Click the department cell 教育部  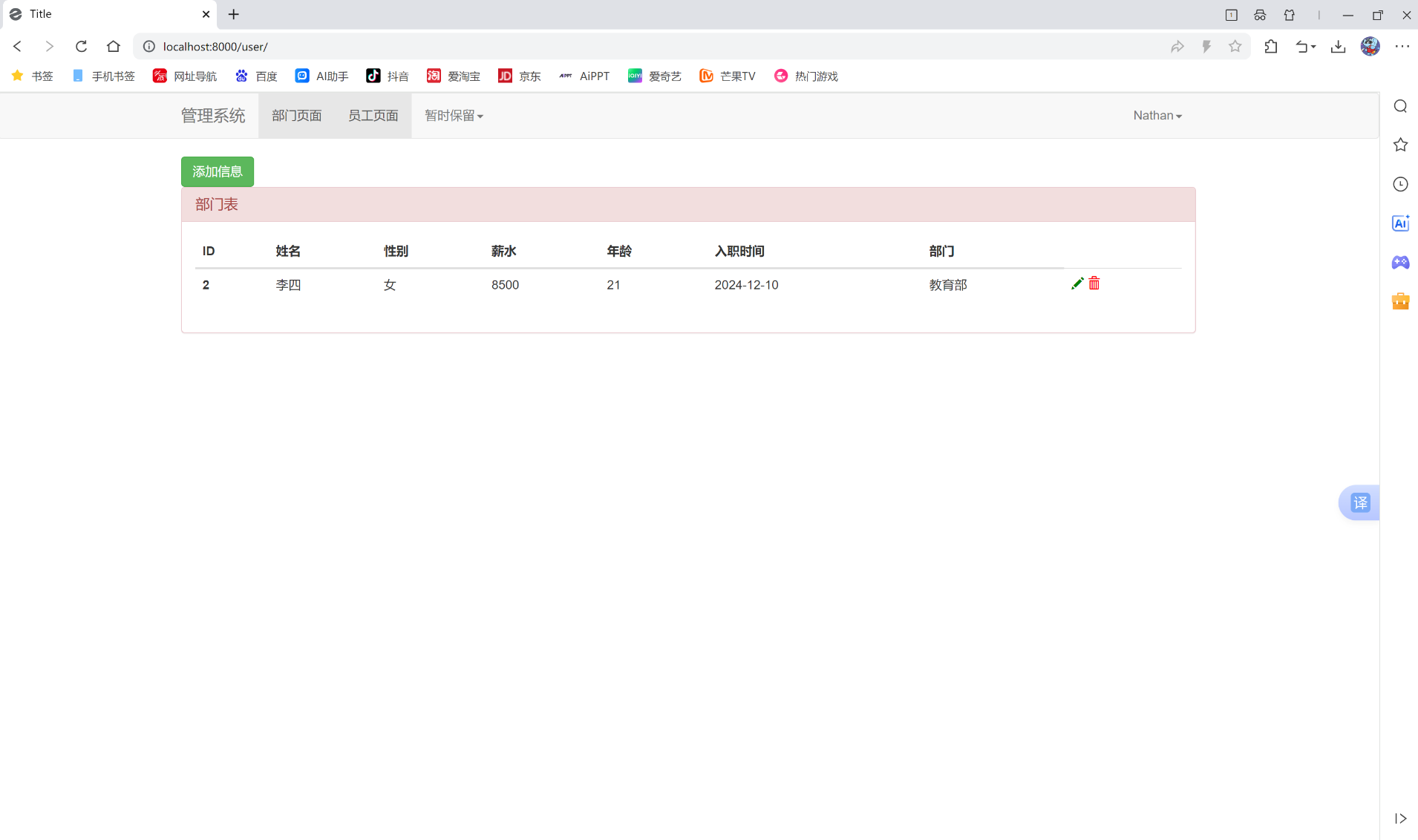coord(948,285)
